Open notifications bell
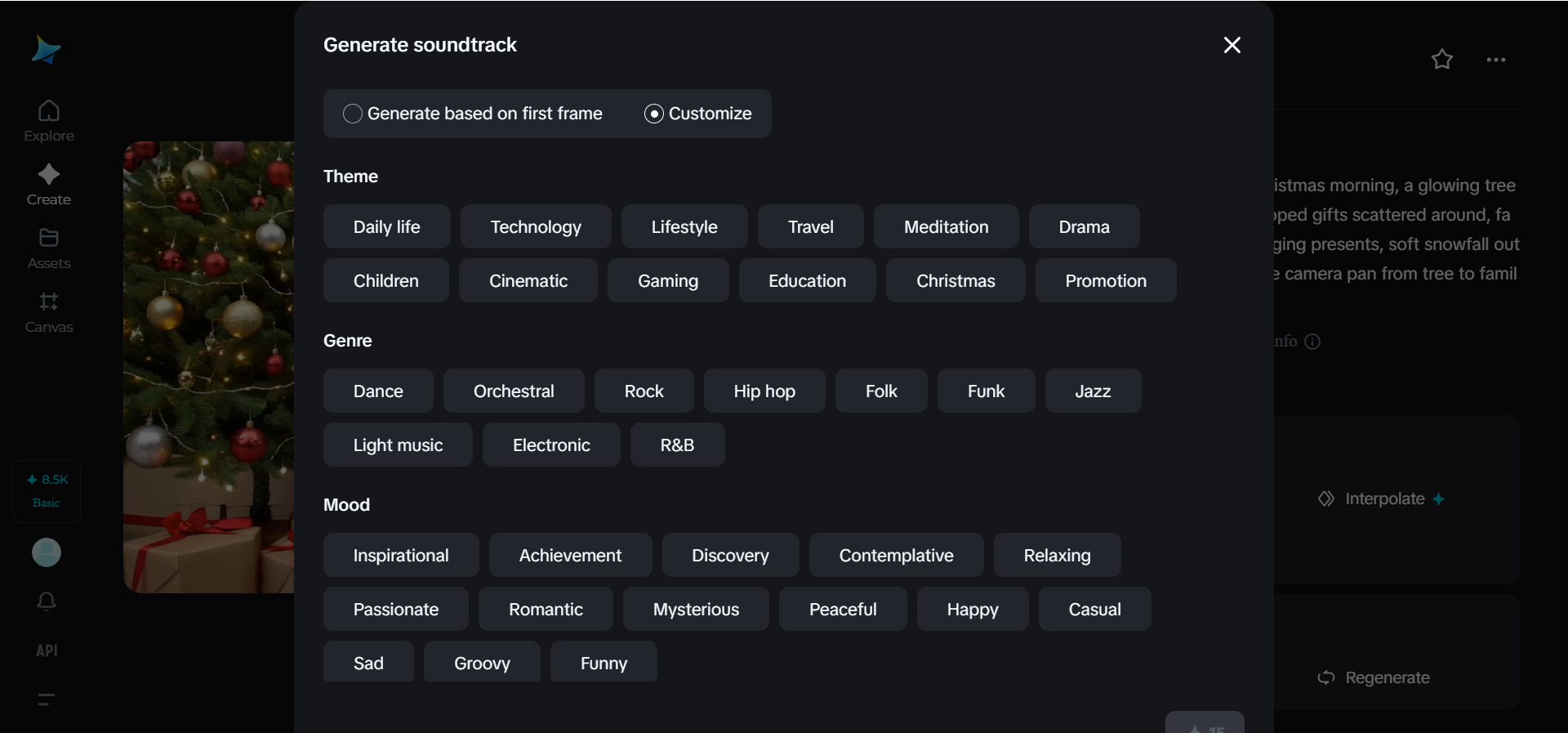The width and height of the screenshot is (1568, 733). click(x=47, y=601)
